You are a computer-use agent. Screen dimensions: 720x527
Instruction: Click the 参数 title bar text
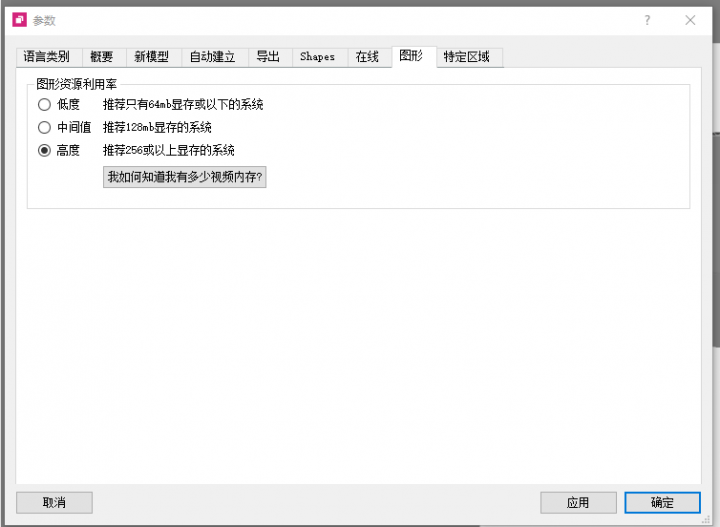[x=45, y=19]
